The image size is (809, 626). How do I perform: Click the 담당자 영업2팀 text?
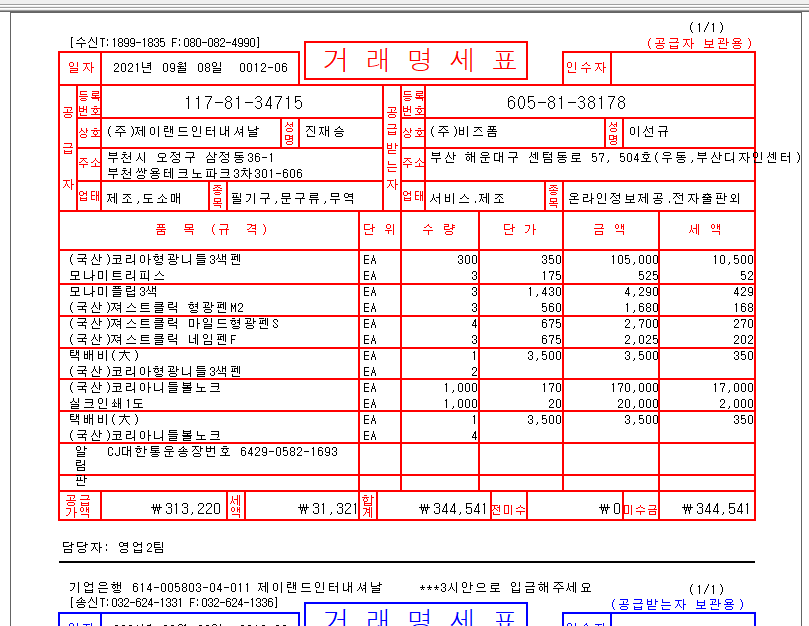(101, 547)
